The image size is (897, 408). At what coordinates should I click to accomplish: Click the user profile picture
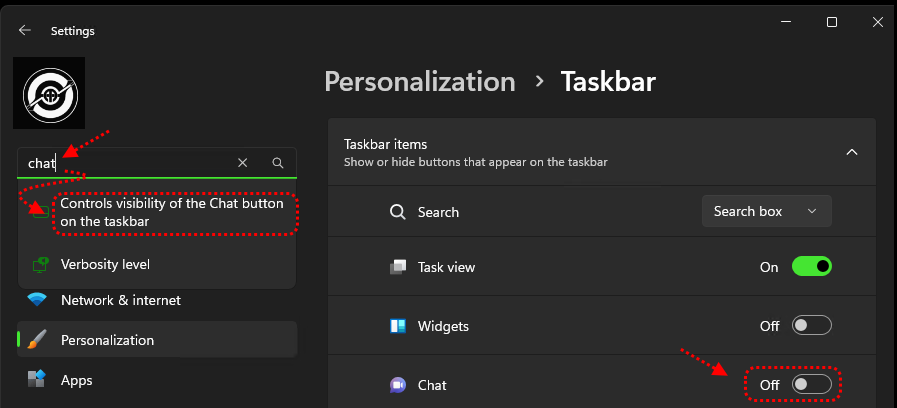point(49,93)
